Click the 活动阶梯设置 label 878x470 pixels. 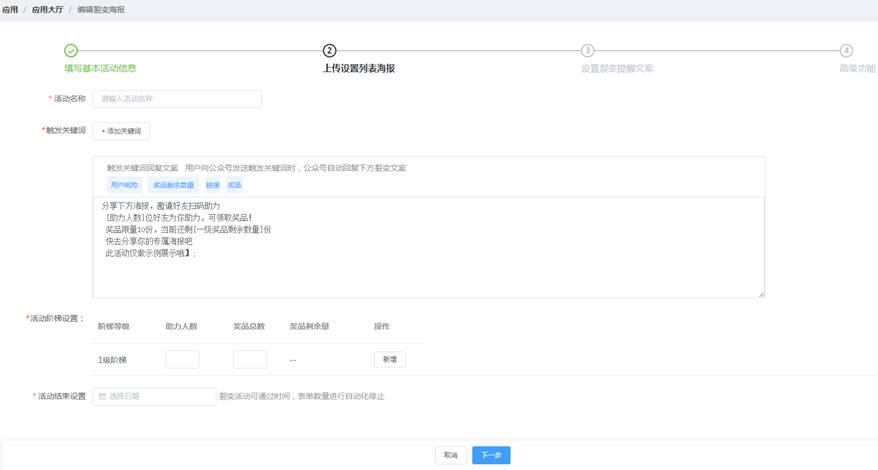click(56, 318)
